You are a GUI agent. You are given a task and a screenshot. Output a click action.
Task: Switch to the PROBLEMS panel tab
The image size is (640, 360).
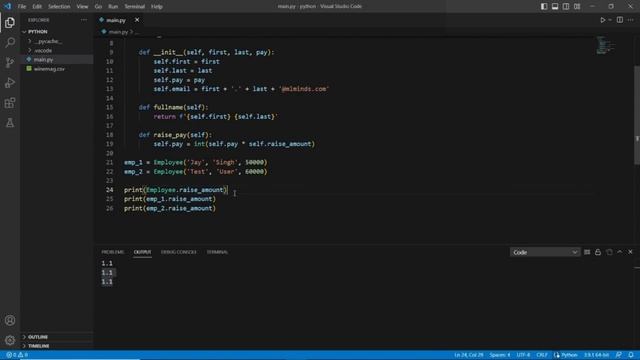click(113, 252)
